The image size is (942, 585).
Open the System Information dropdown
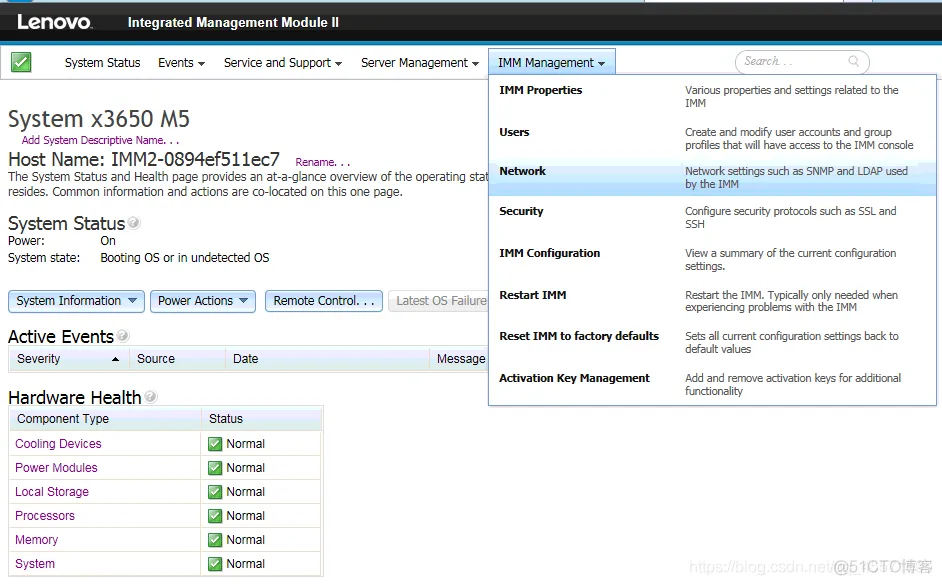(x=76, y=301)
